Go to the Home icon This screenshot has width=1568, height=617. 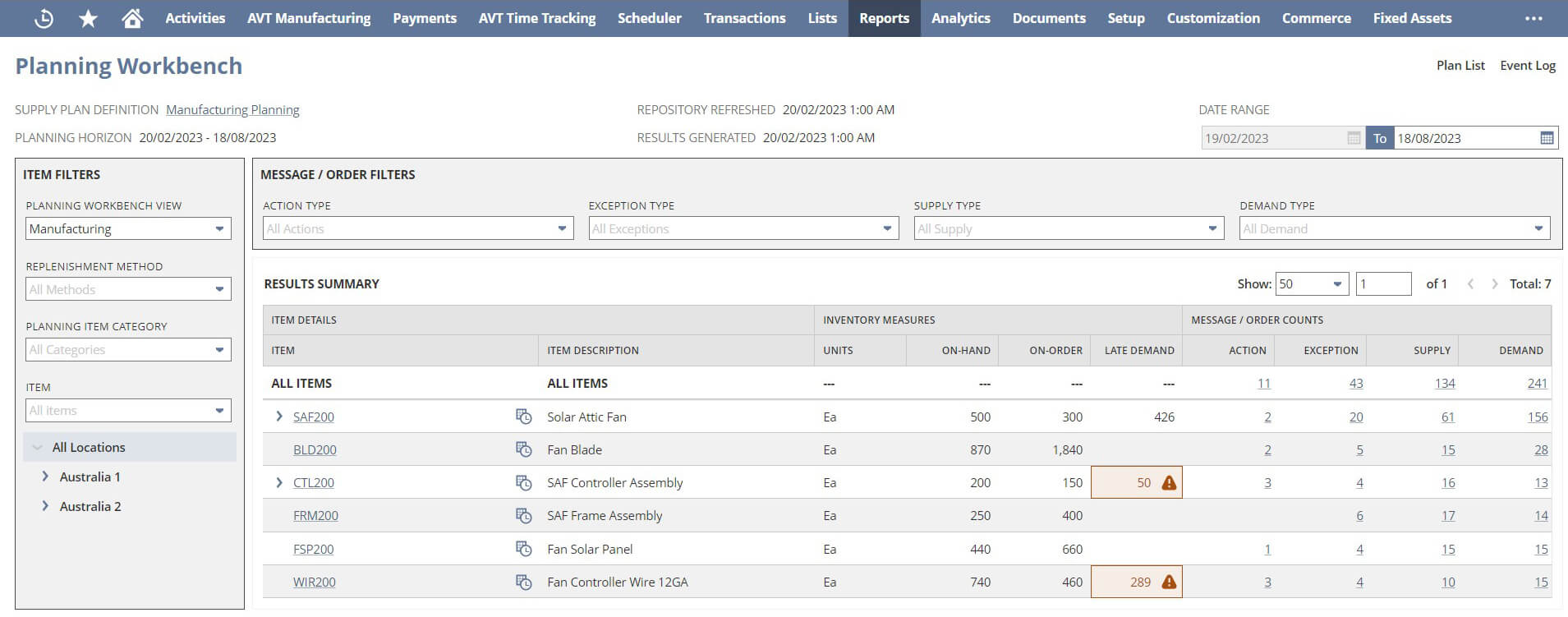[132, 18]
